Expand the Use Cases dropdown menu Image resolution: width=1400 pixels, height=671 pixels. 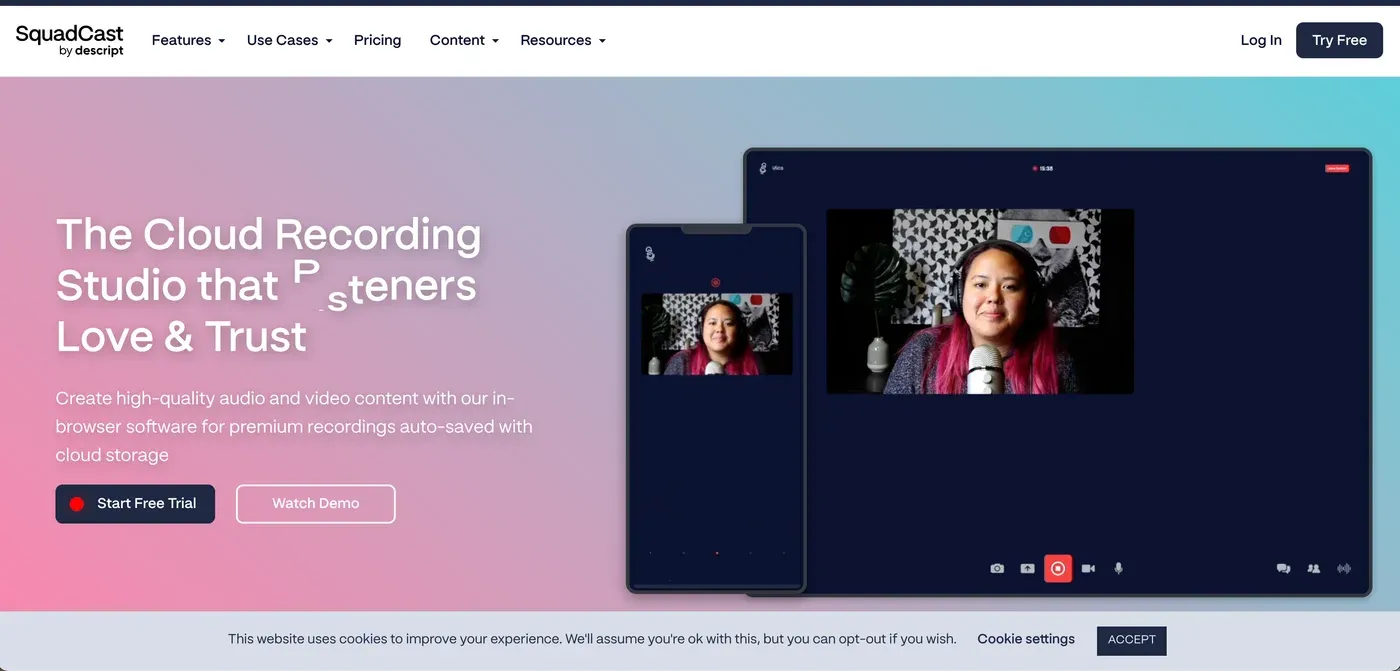(x=289, y=40)
